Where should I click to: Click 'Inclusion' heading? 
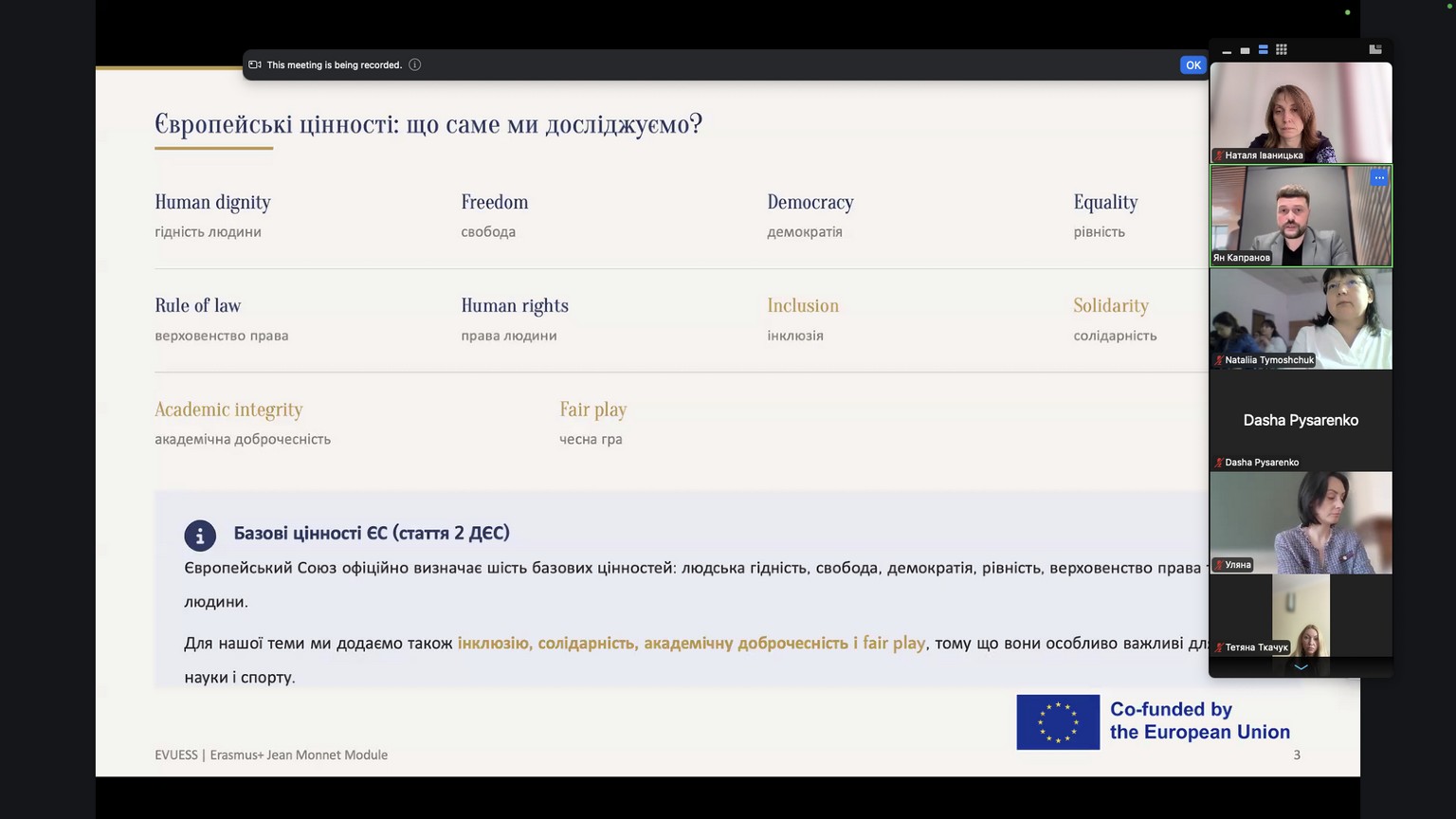803,305
